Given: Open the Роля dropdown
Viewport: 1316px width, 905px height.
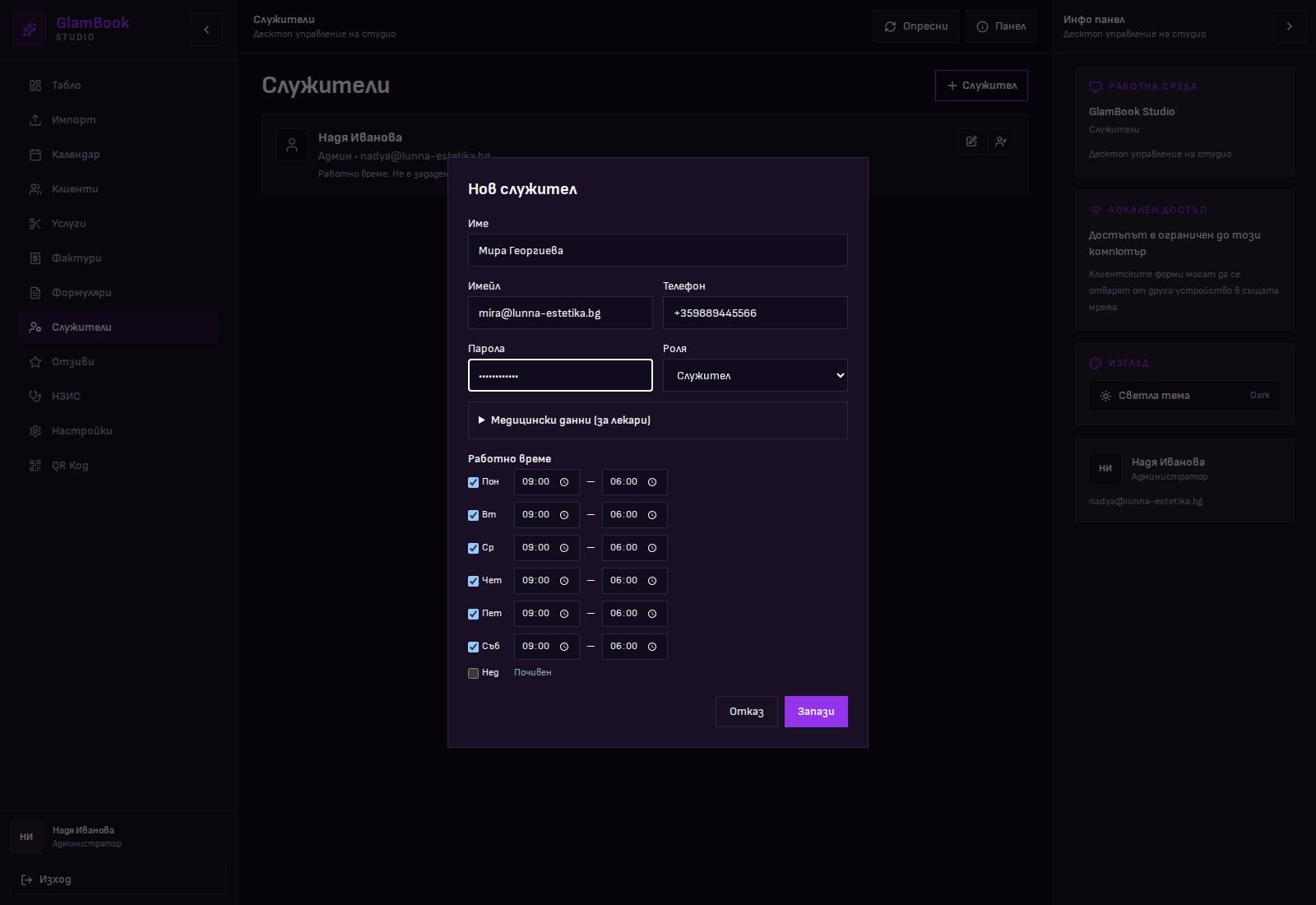Looking at the screenshot, I should pyautogui.click(x=755, y=375).
